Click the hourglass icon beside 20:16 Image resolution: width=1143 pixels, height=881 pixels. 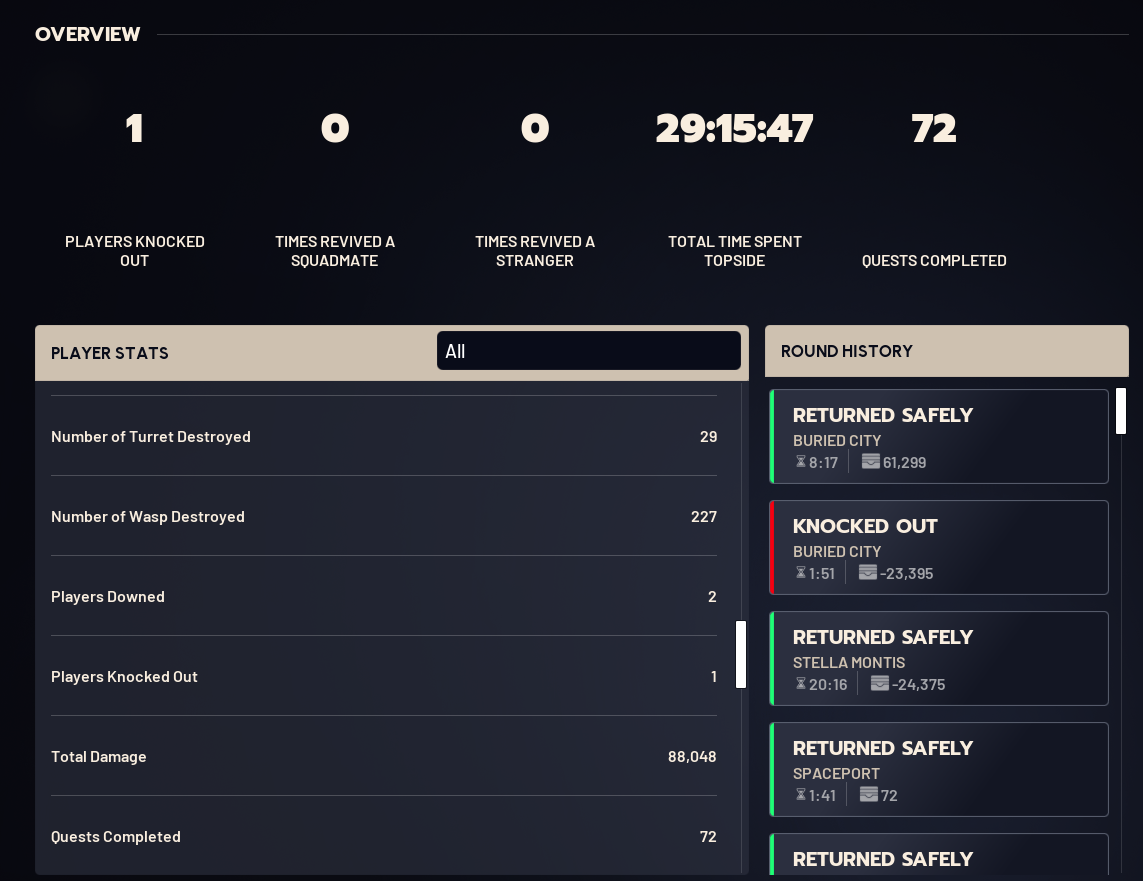800,684
